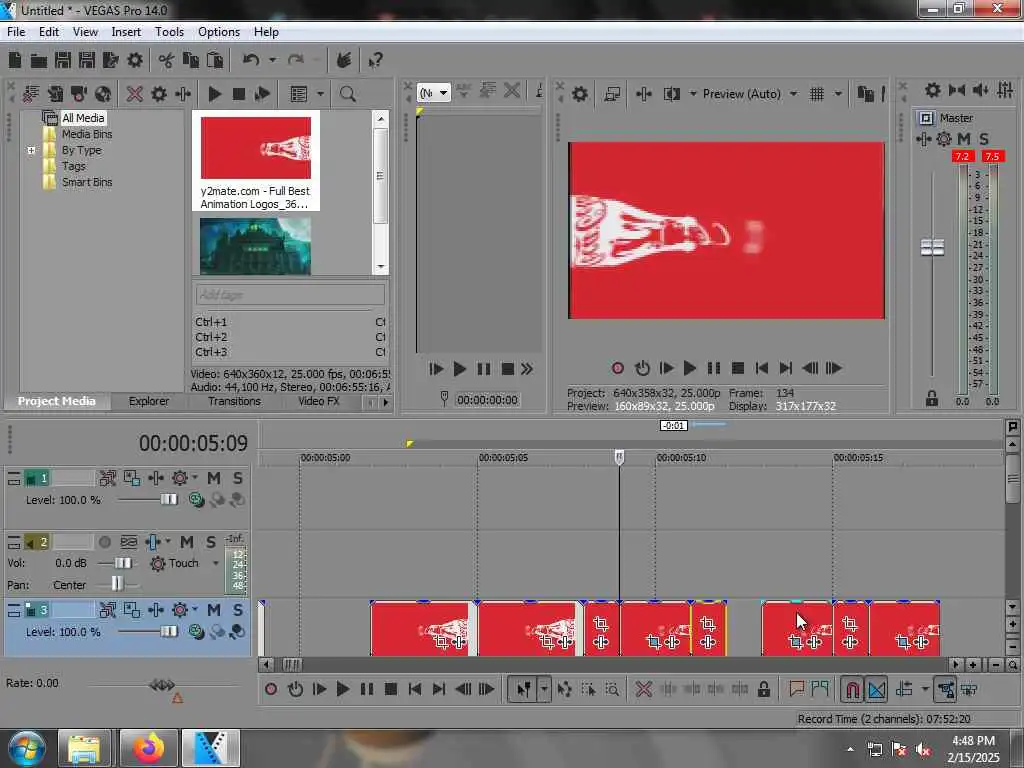Select the Normal Edit Tool icon

523,689
